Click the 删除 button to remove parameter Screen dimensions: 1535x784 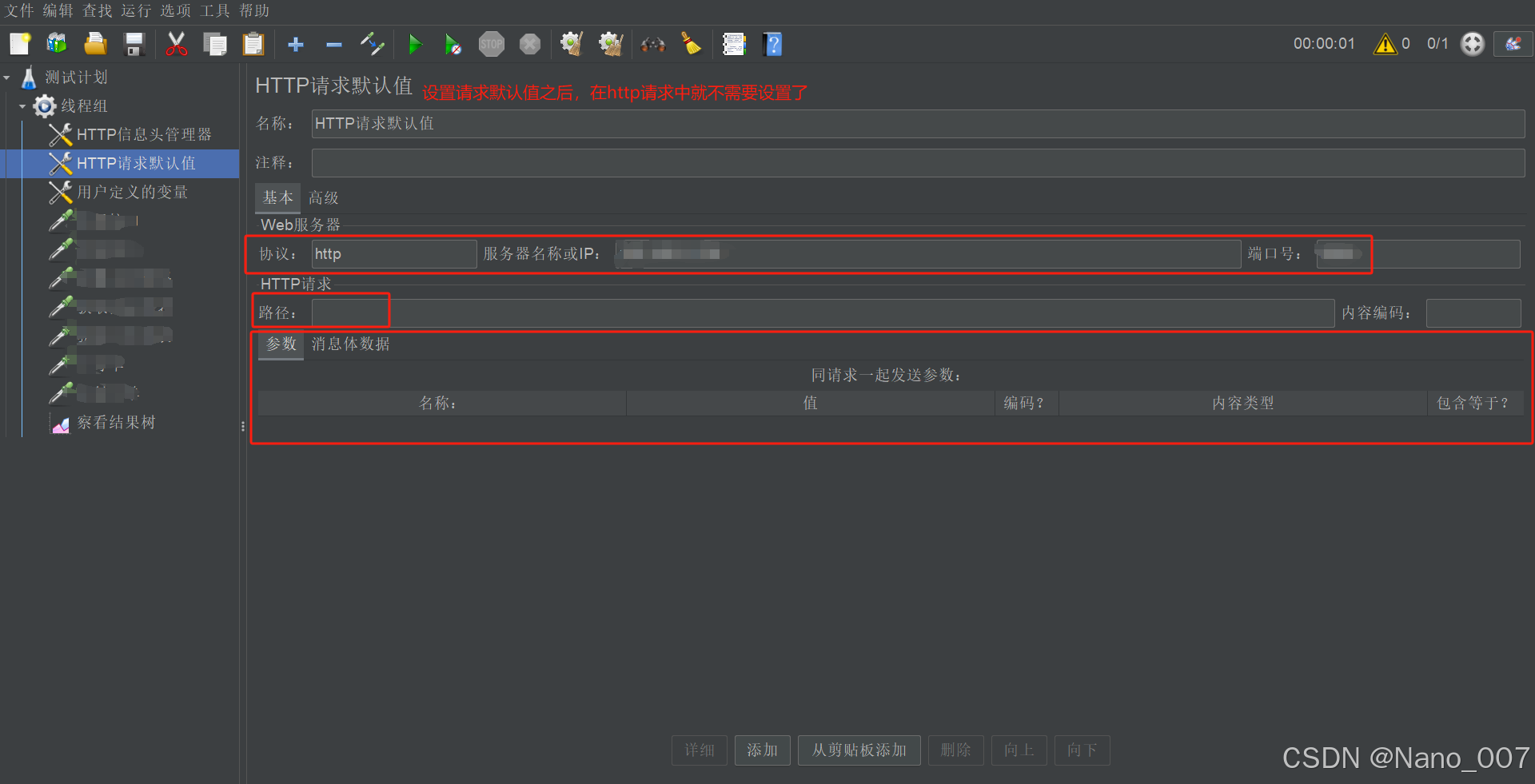[955, 750]
